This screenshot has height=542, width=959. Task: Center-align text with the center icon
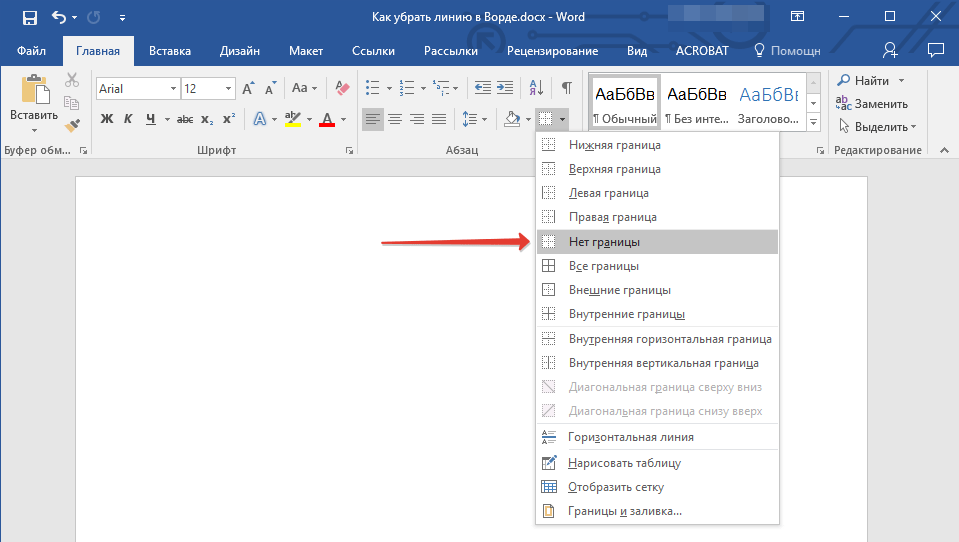pyautogui.click(x=395, y=120)
